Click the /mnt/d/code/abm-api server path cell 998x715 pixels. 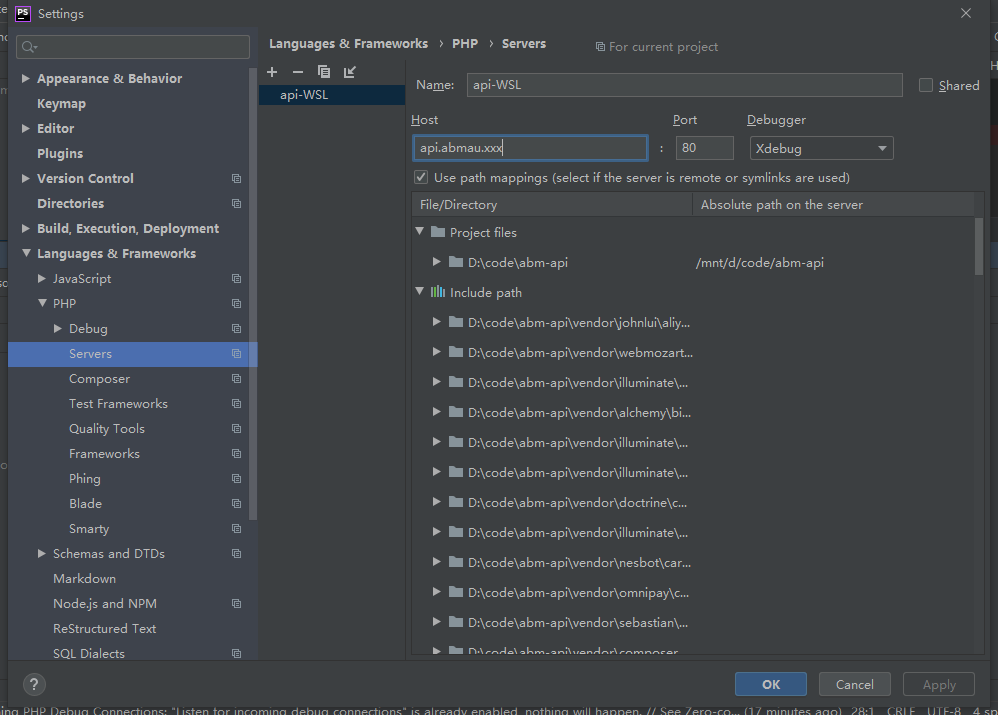coord(759,262)
